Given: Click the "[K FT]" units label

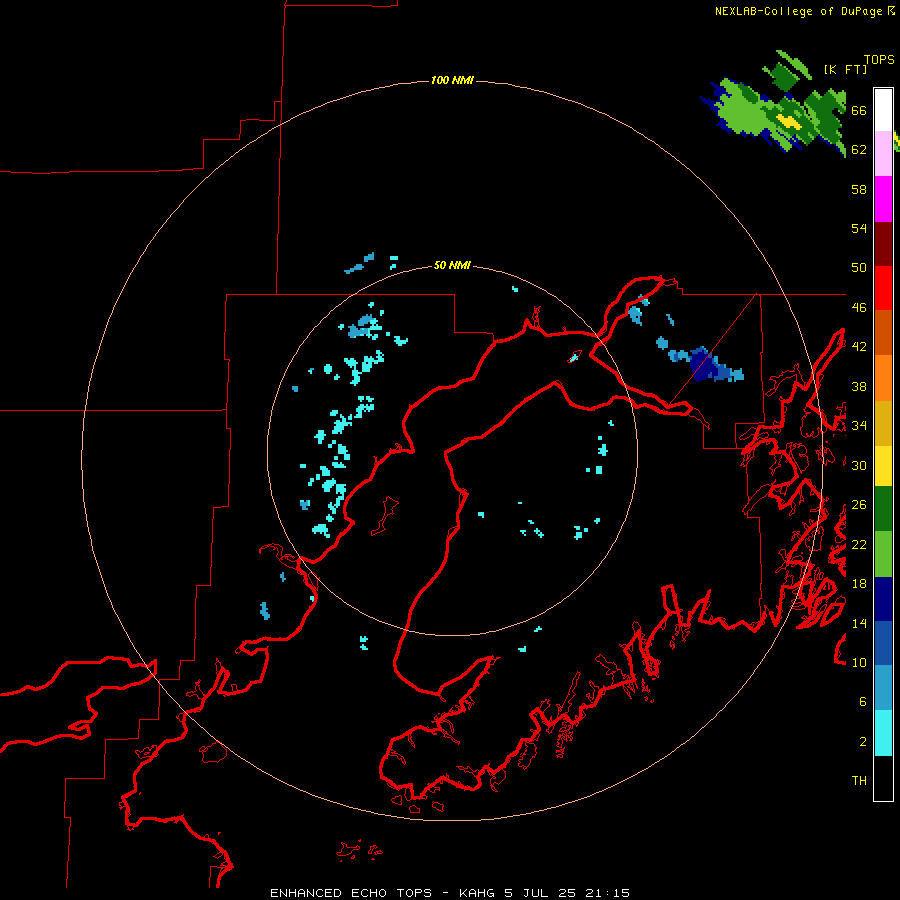Looking at the screenshot, I should [845, 69].
